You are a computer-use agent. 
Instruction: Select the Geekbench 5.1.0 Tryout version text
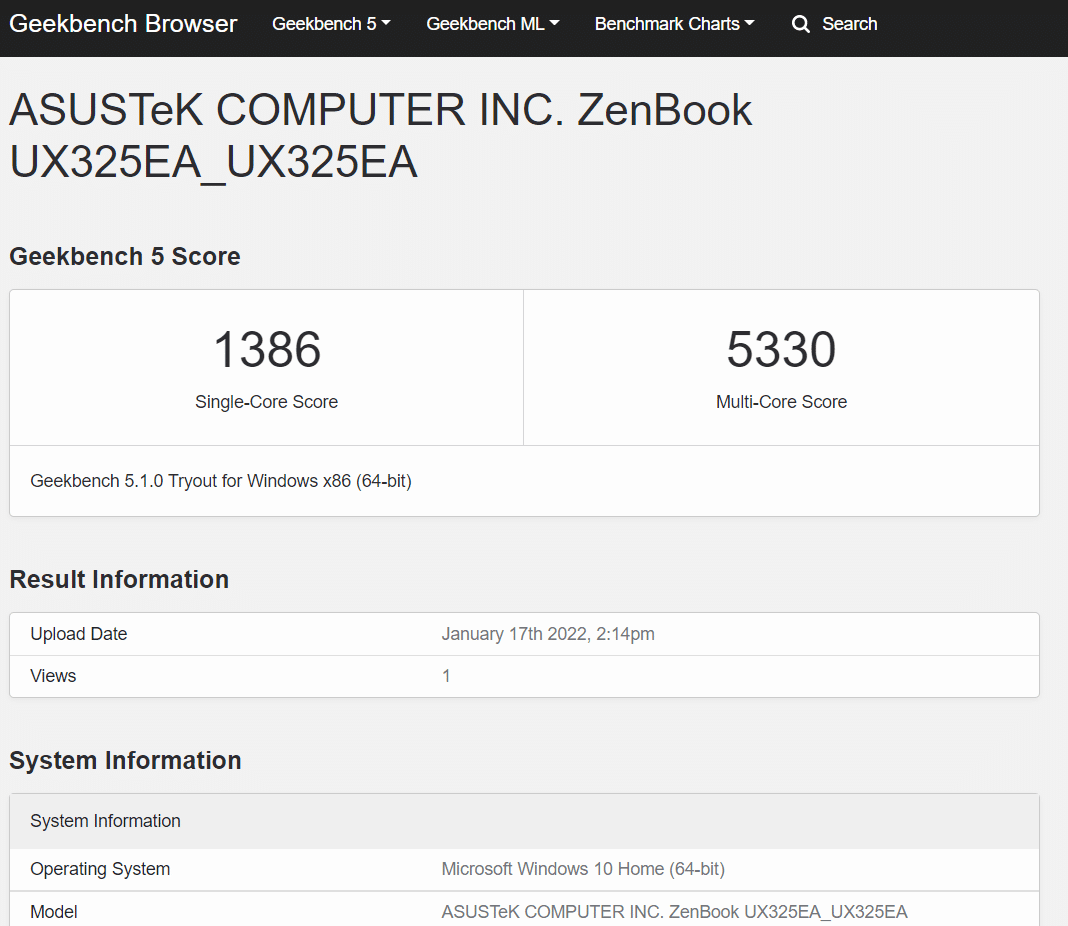click(221, 481)
